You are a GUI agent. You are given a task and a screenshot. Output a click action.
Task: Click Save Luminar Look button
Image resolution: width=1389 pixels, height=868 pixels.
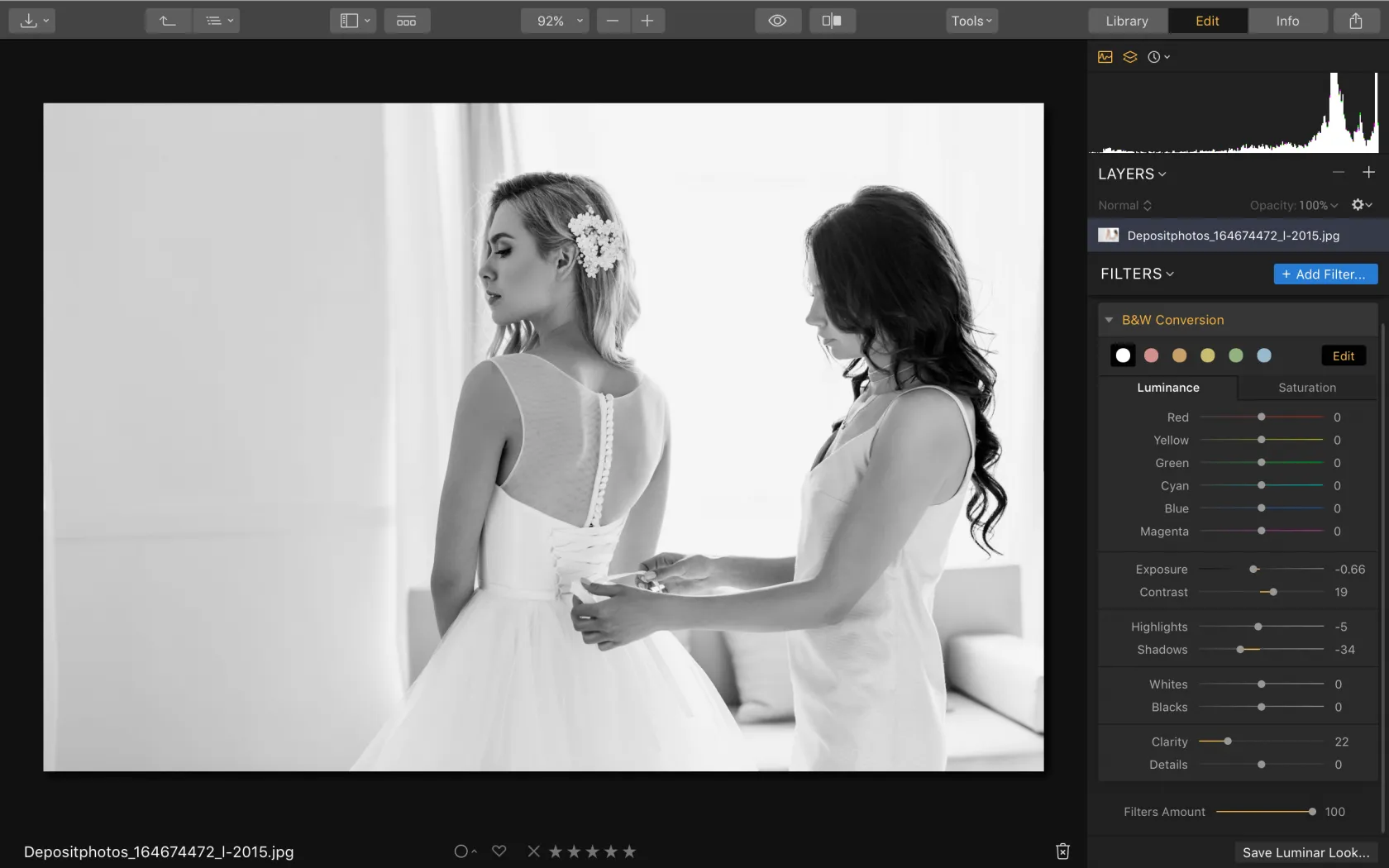pos(1305,852)
